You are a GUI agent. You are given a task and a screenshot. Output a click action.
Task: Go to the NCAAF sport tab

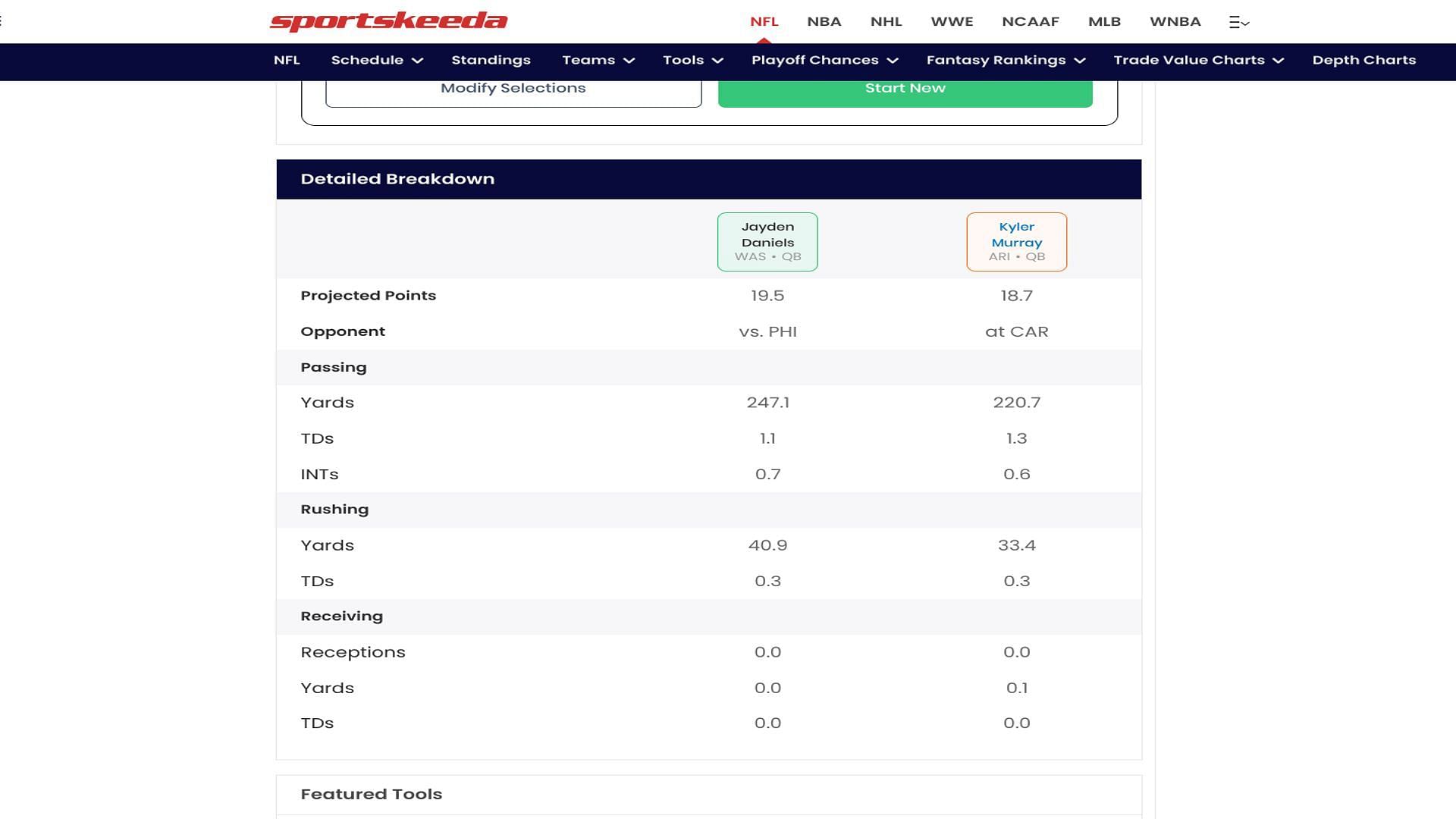tap(1030, 21)
